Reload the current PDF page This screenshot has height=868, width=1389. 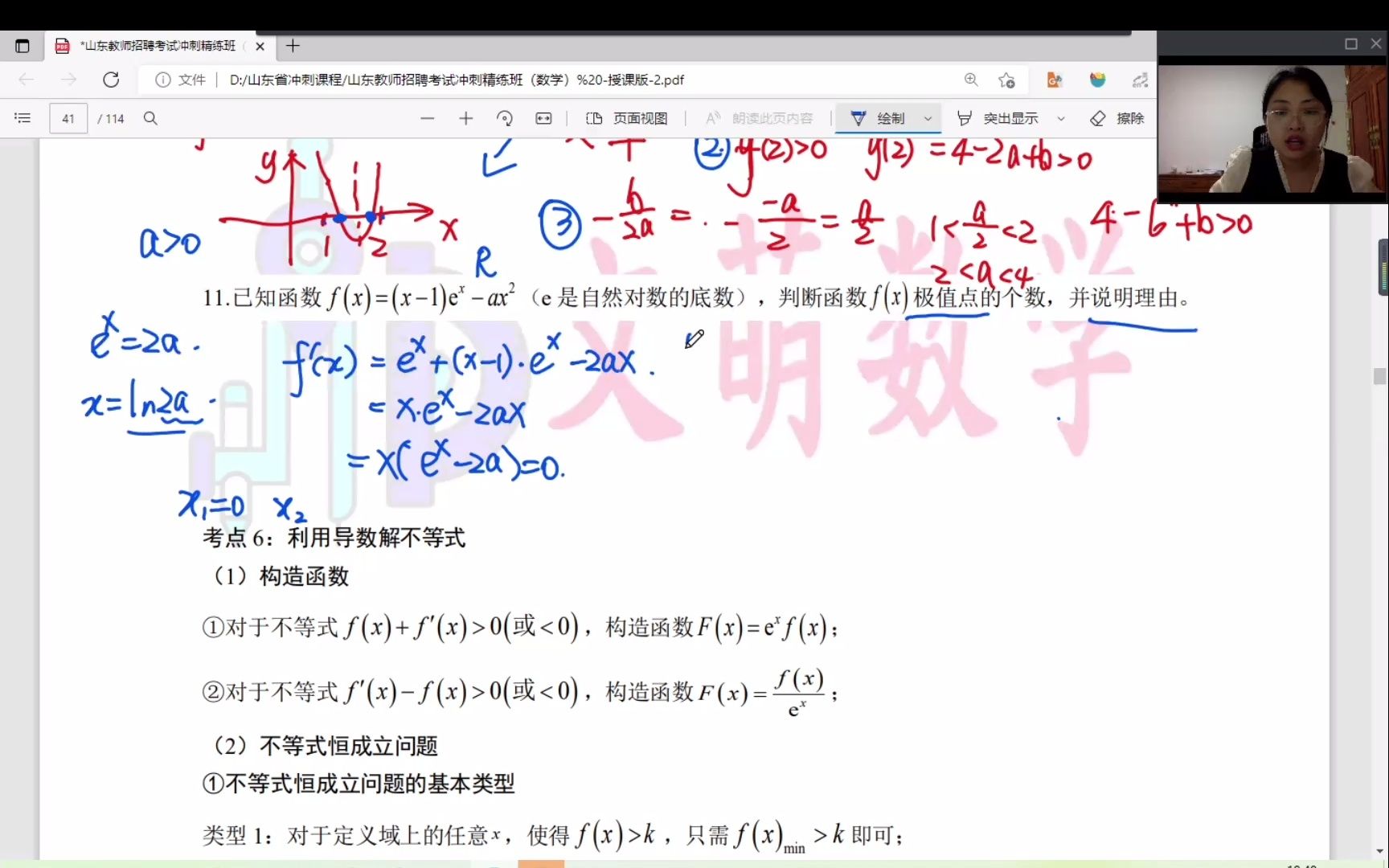point(111,80)
